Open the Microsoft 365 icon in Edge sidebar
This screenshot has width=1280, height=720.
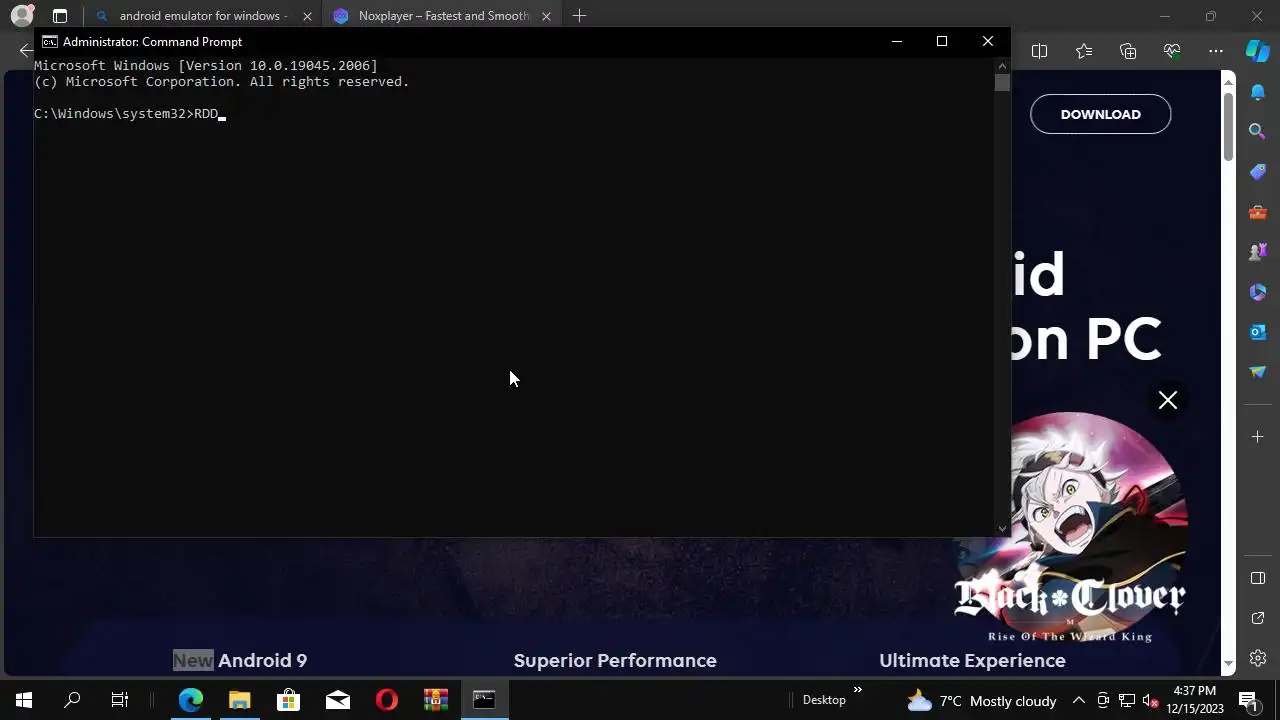click(1258, 292)
